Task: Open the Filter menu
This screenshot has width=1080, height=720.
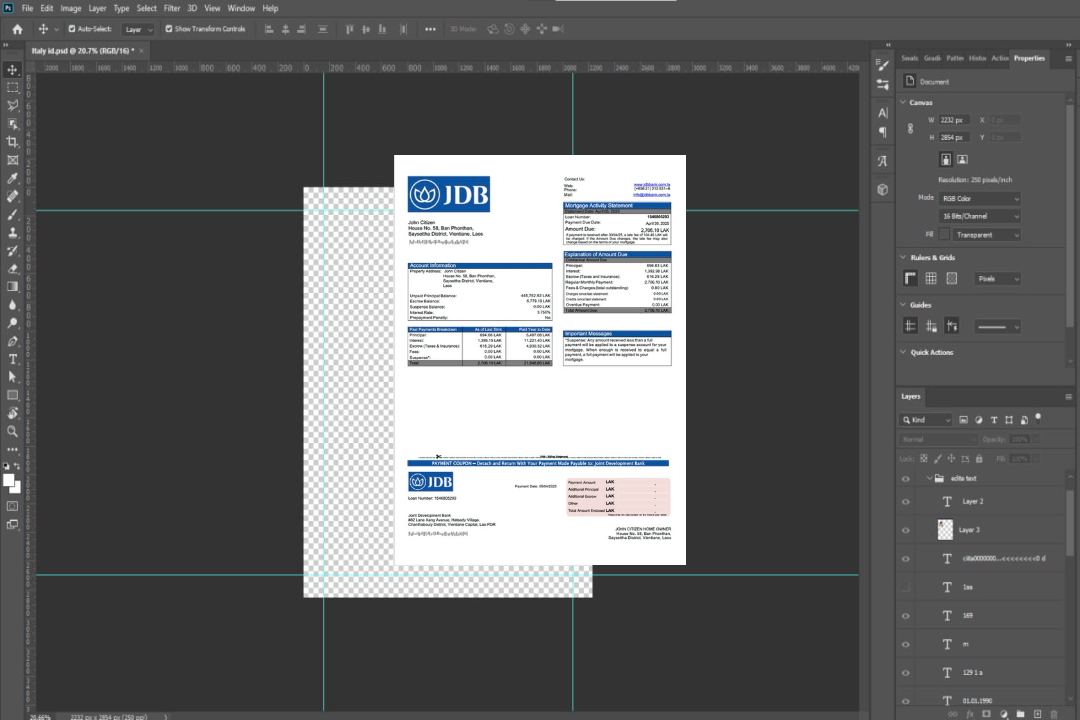Action: [x=172, y=8]
